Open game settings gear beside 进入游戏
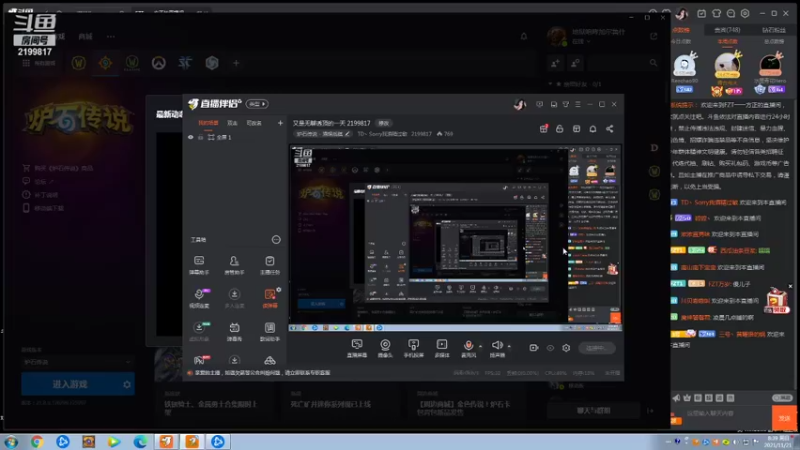 click(127, 384)
